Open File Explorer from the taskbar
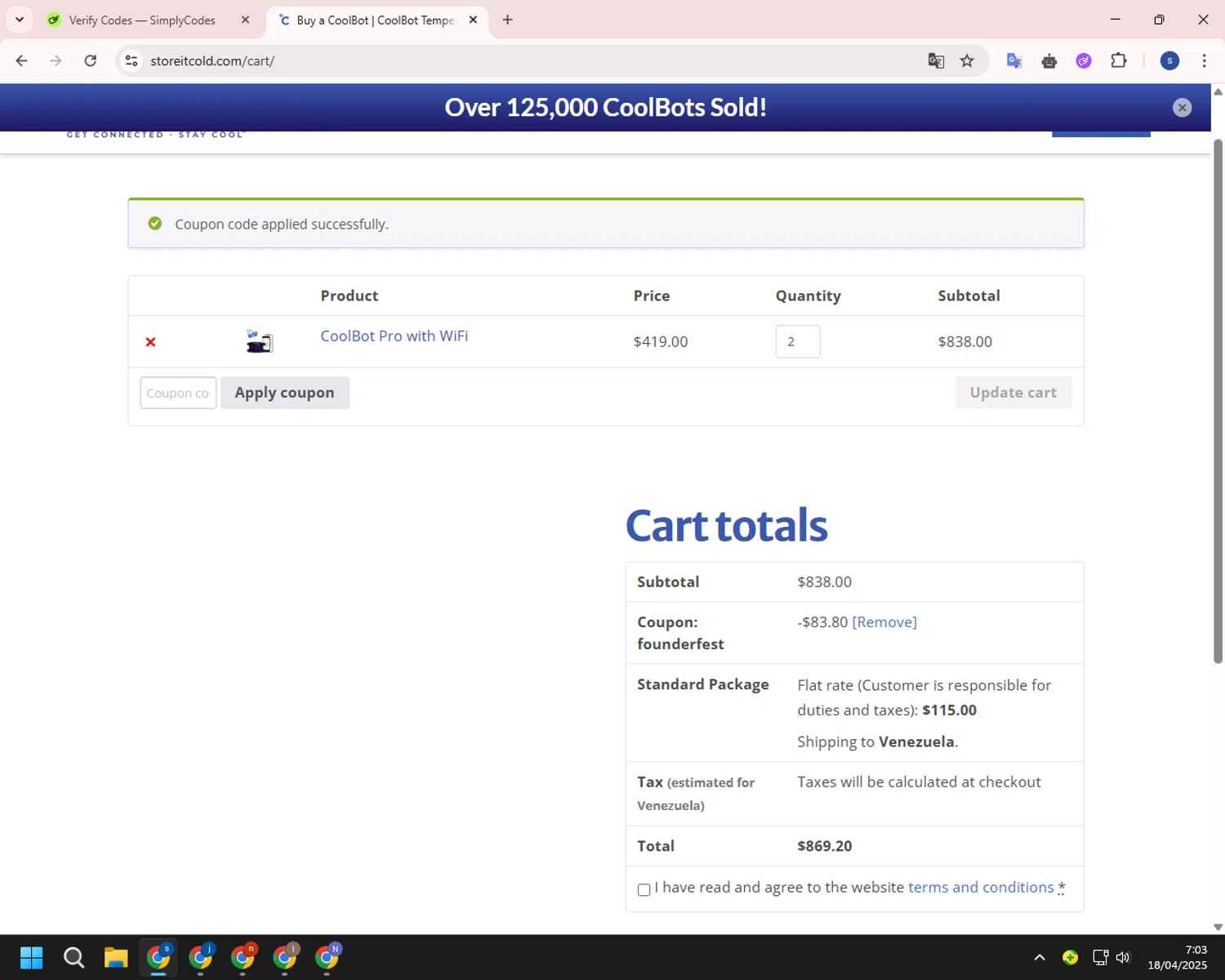The height and width of the screenshot is (980, 1225). (116, 957)
